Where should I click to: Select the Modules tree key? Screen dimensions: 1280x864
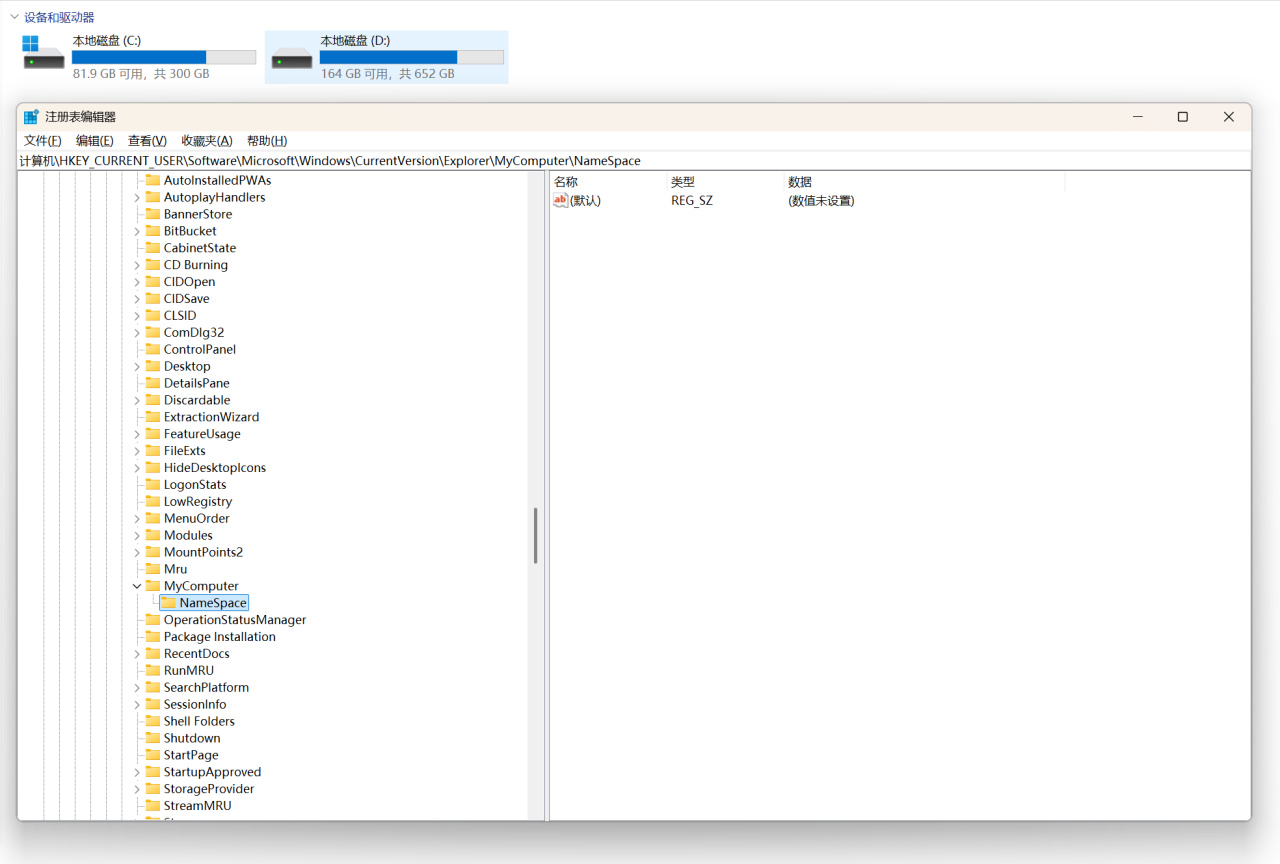(x=188, y=535)
